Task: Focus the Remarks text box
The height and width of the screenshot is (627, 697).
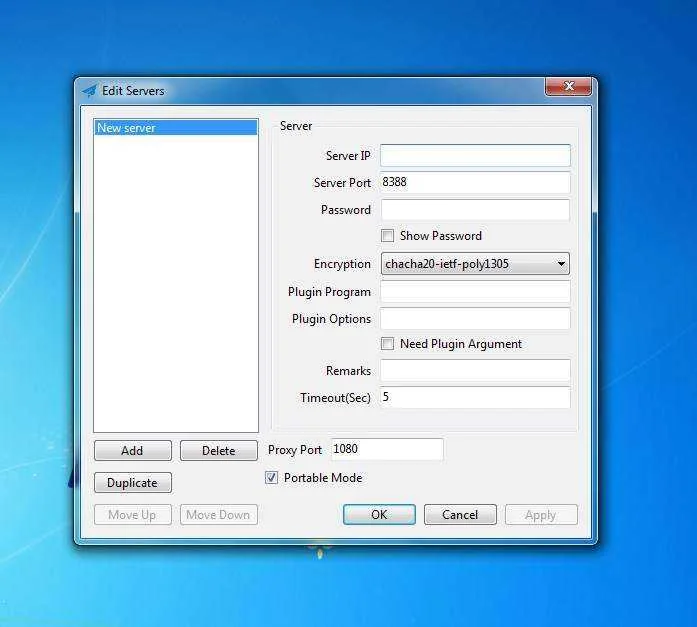Action: tap(475, 371)
